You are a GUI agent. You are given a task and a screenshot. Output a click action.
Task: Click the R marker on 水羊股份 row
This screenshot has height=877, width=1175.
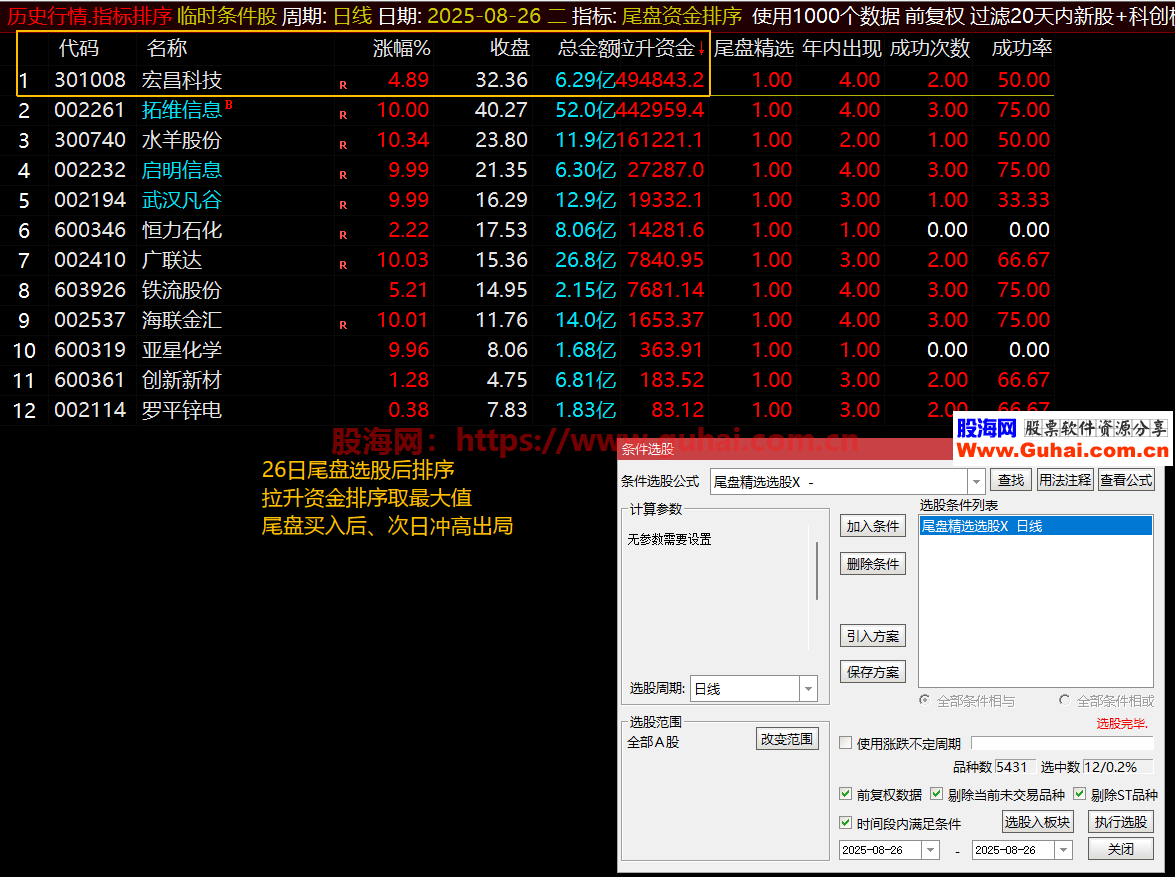(343, 145)
